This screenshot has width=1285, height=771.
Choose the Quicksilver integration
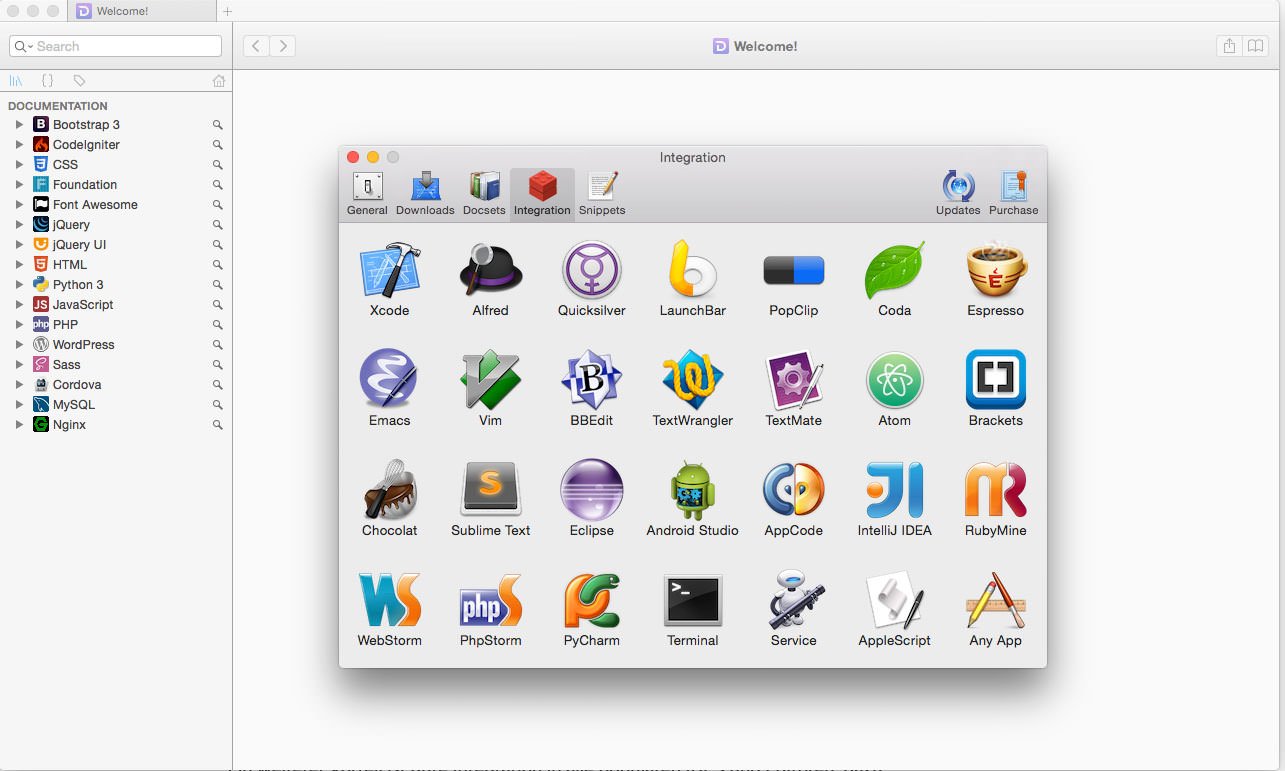tap(591, 270)
